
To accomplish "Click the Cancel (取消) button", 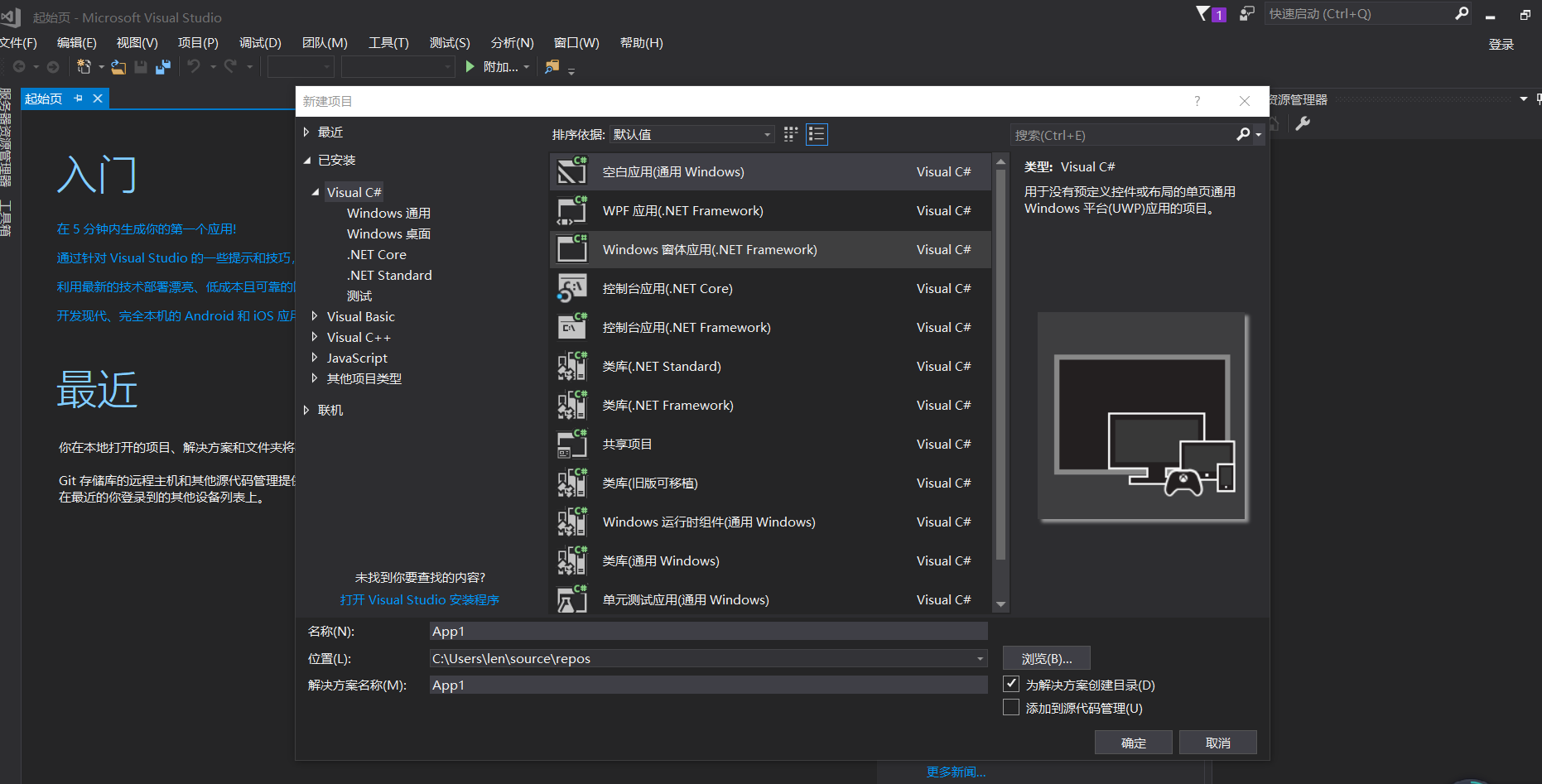I will (x=1217, y=743).
